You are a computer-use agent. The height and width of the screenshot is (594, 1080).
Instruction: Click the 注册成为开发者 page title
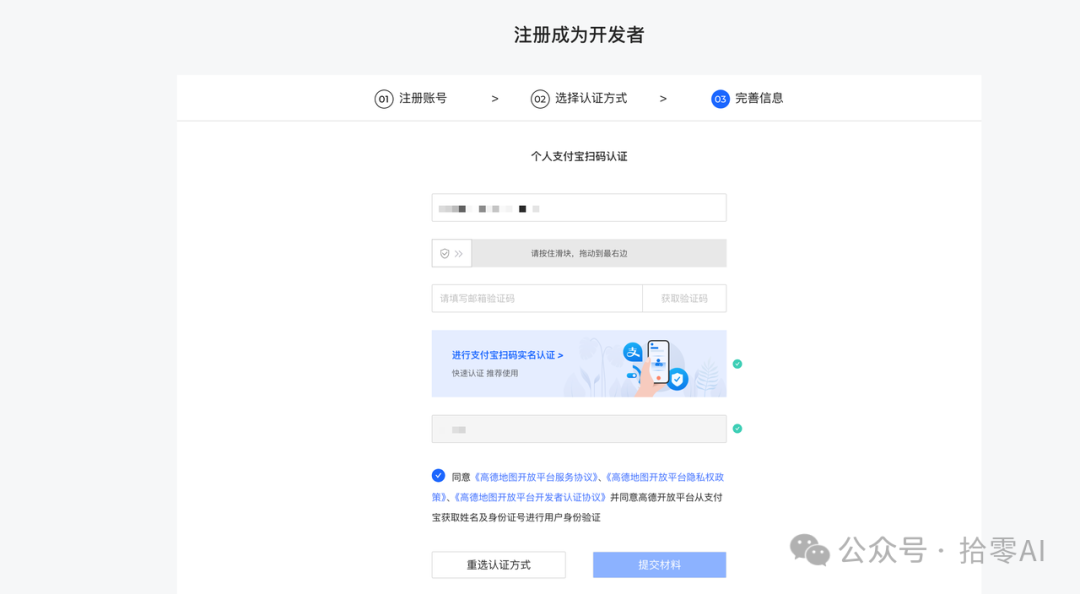click(x=579, y=34)
